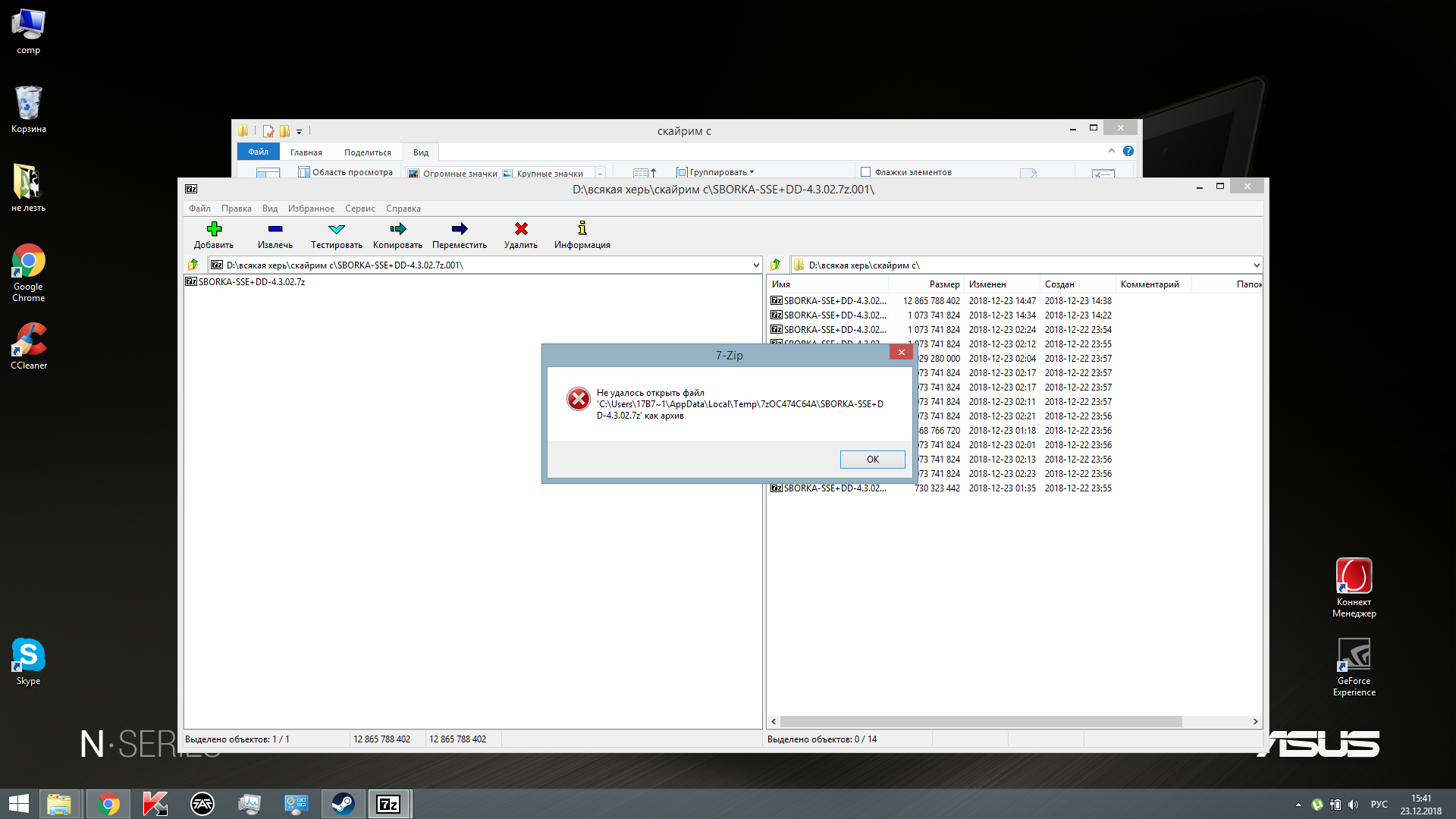1456x819 pixels.
Task: Switch to the Главная ribbon tab
Action: (306, 152)
